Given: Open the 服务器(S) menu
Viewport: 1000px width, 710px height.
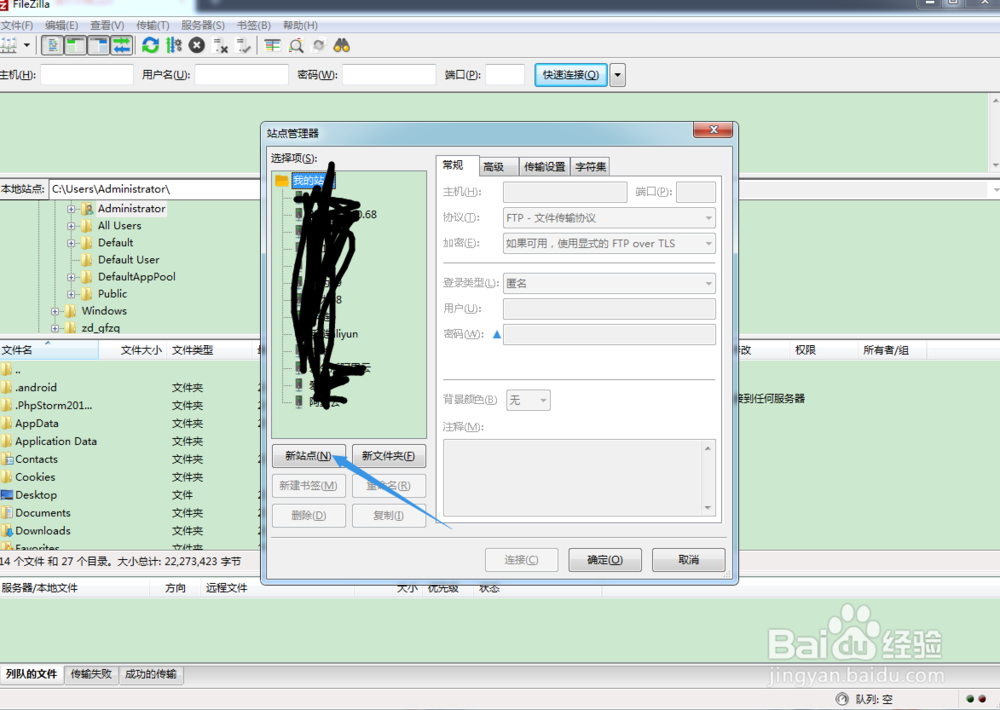Looking at the screenshot, I should point(203,26).
